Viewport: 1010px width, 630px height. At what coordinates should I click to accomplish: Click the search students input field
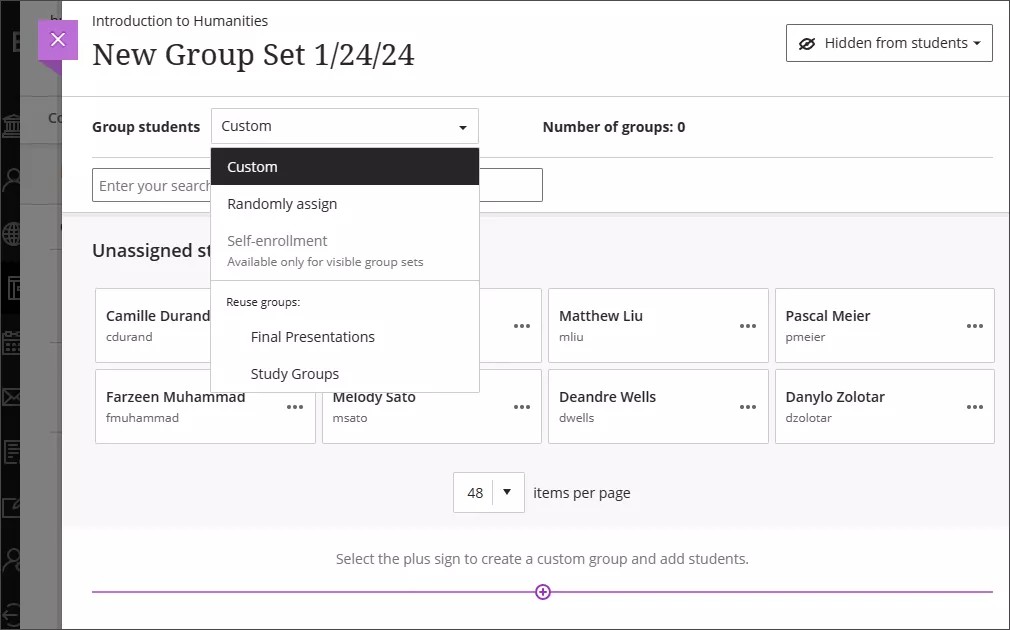point(151,185)
